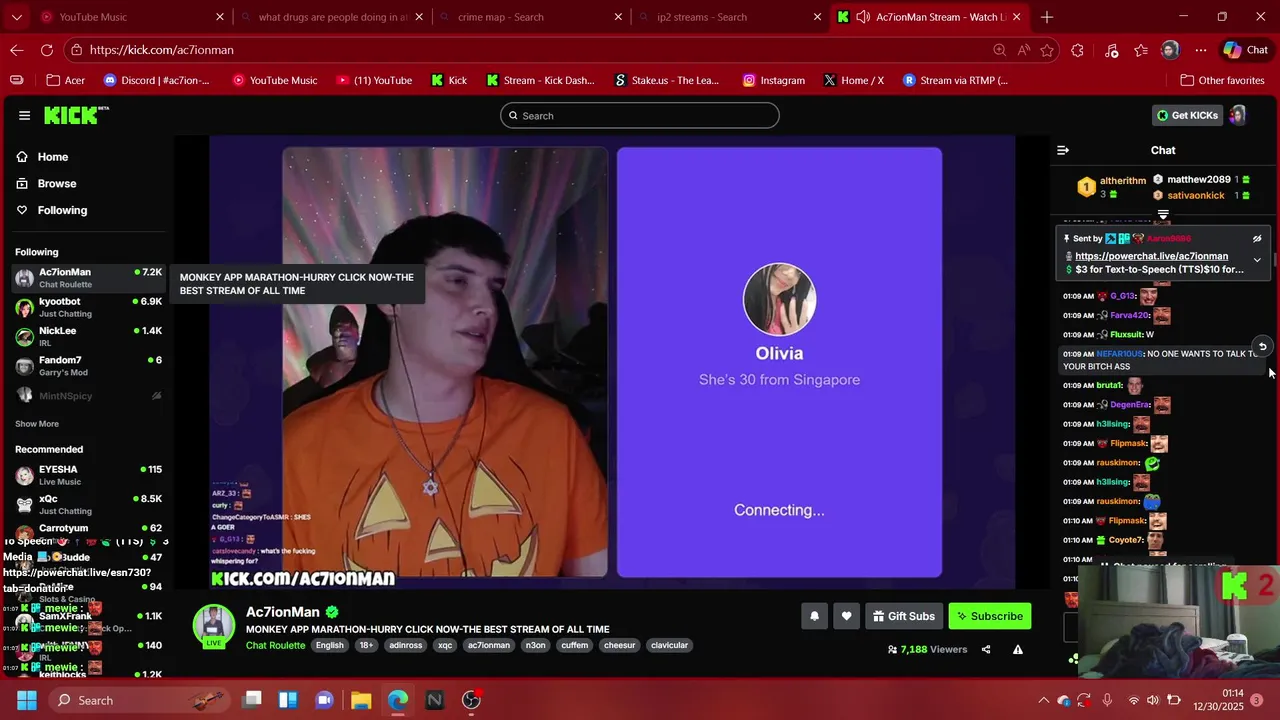1280x720 pixels.
Task: Open the Carrotyum recommended channel
Action: [x=88, y=529]
